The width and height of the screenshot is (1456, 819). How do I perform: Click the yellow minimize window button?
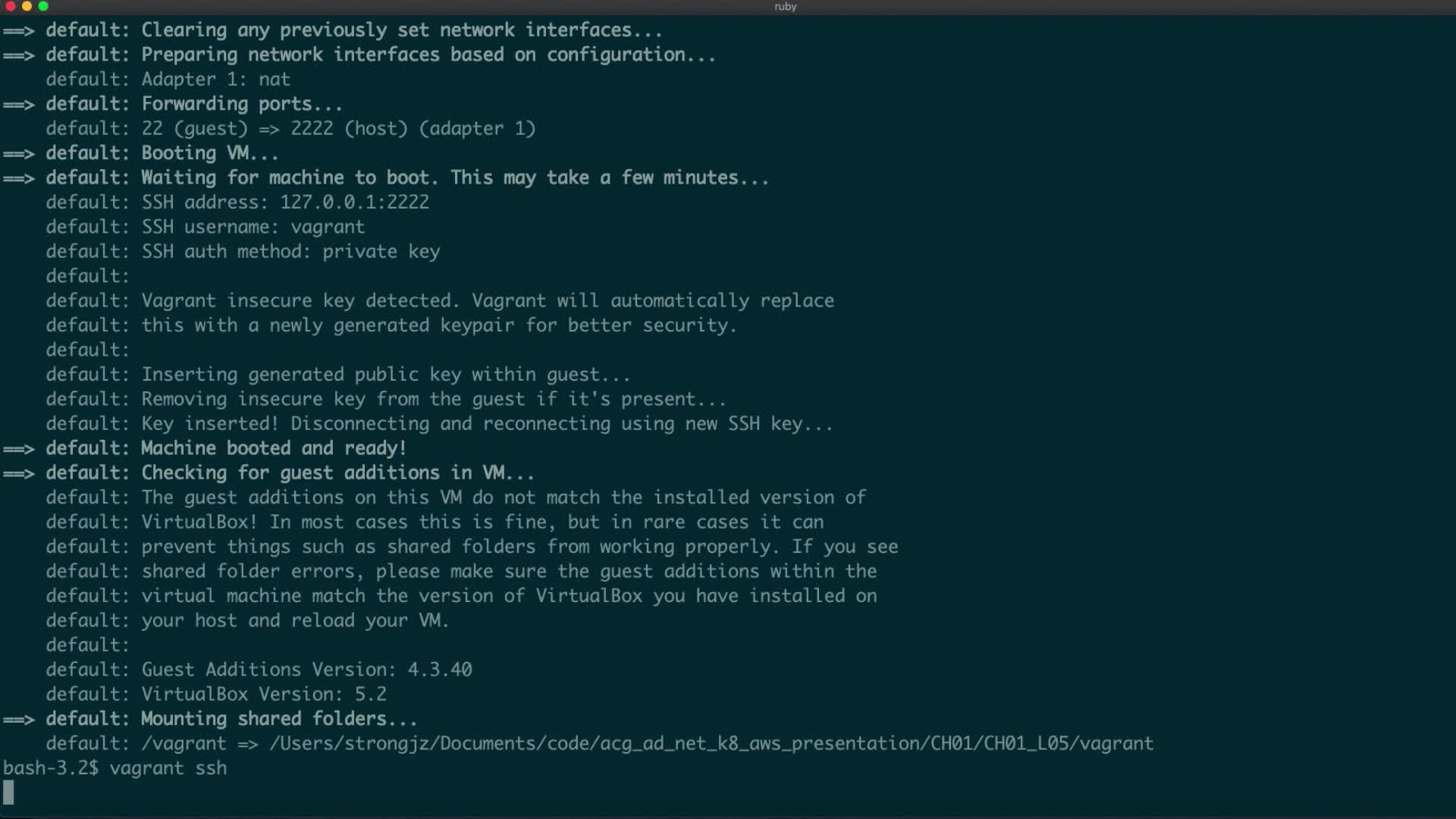pos(27,6)
